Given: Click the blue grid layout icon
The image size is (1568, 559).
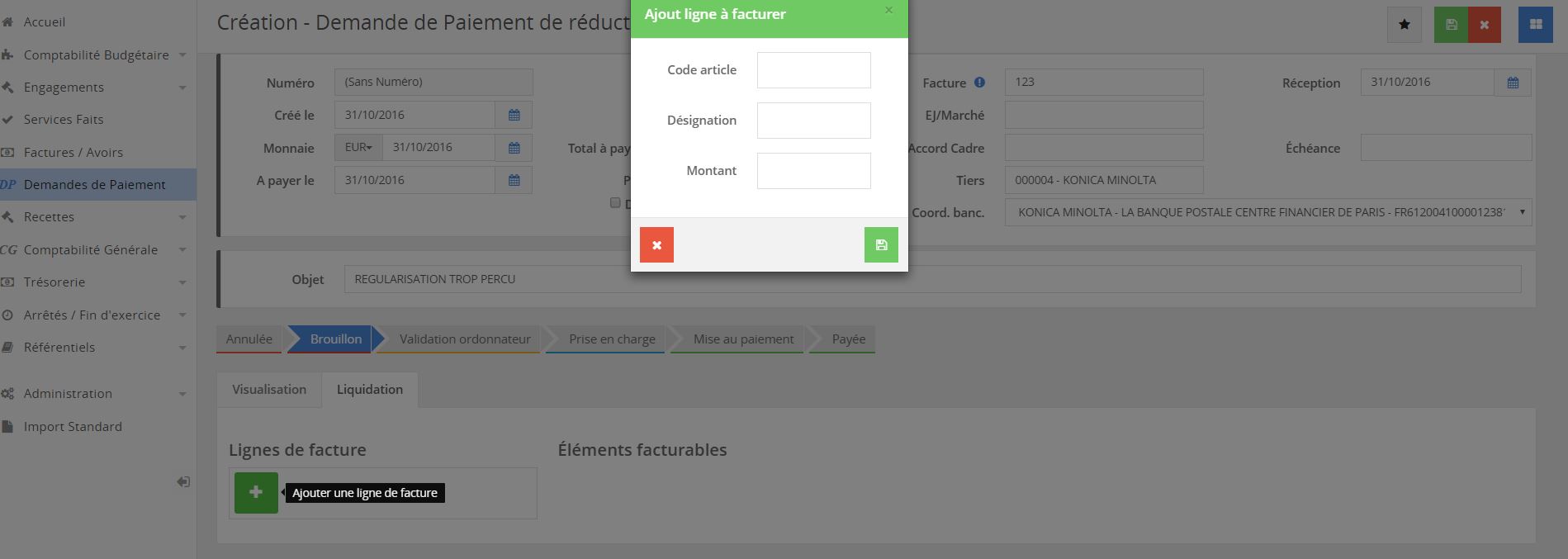Looking at the screenshot, I should tap(1535, 25).
